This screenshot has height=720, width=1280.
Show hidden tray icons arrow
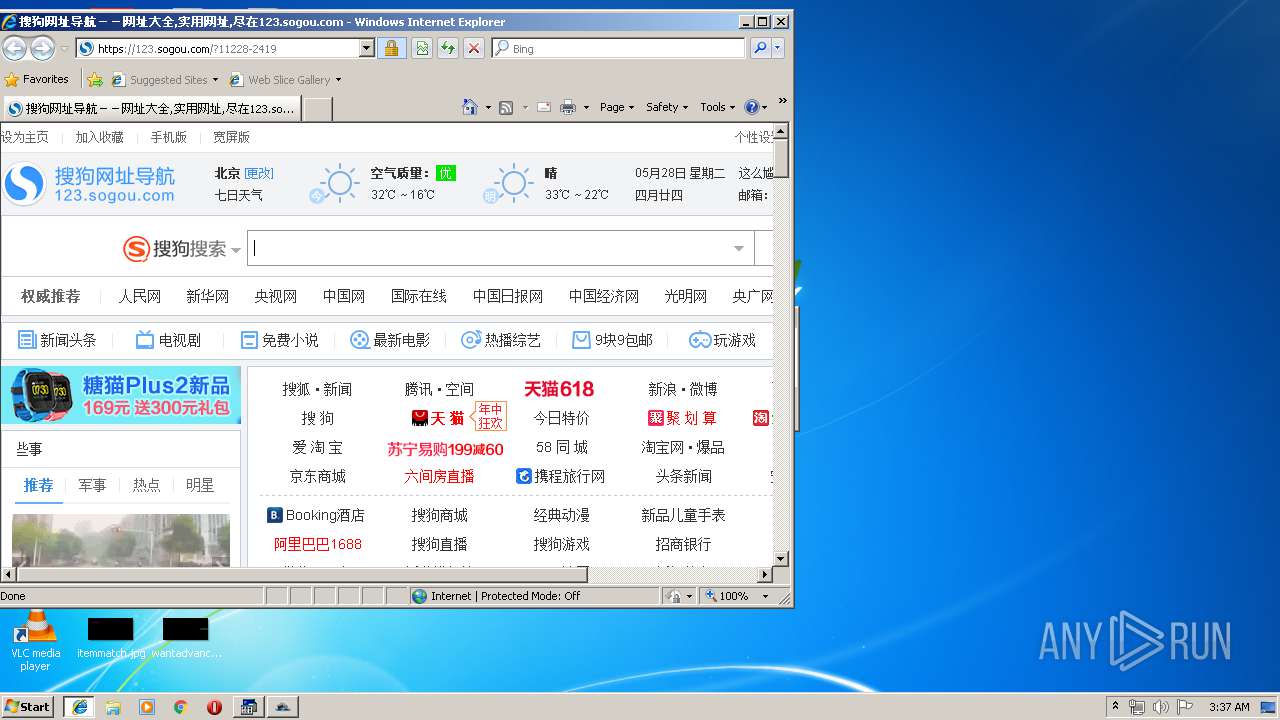1116,707
